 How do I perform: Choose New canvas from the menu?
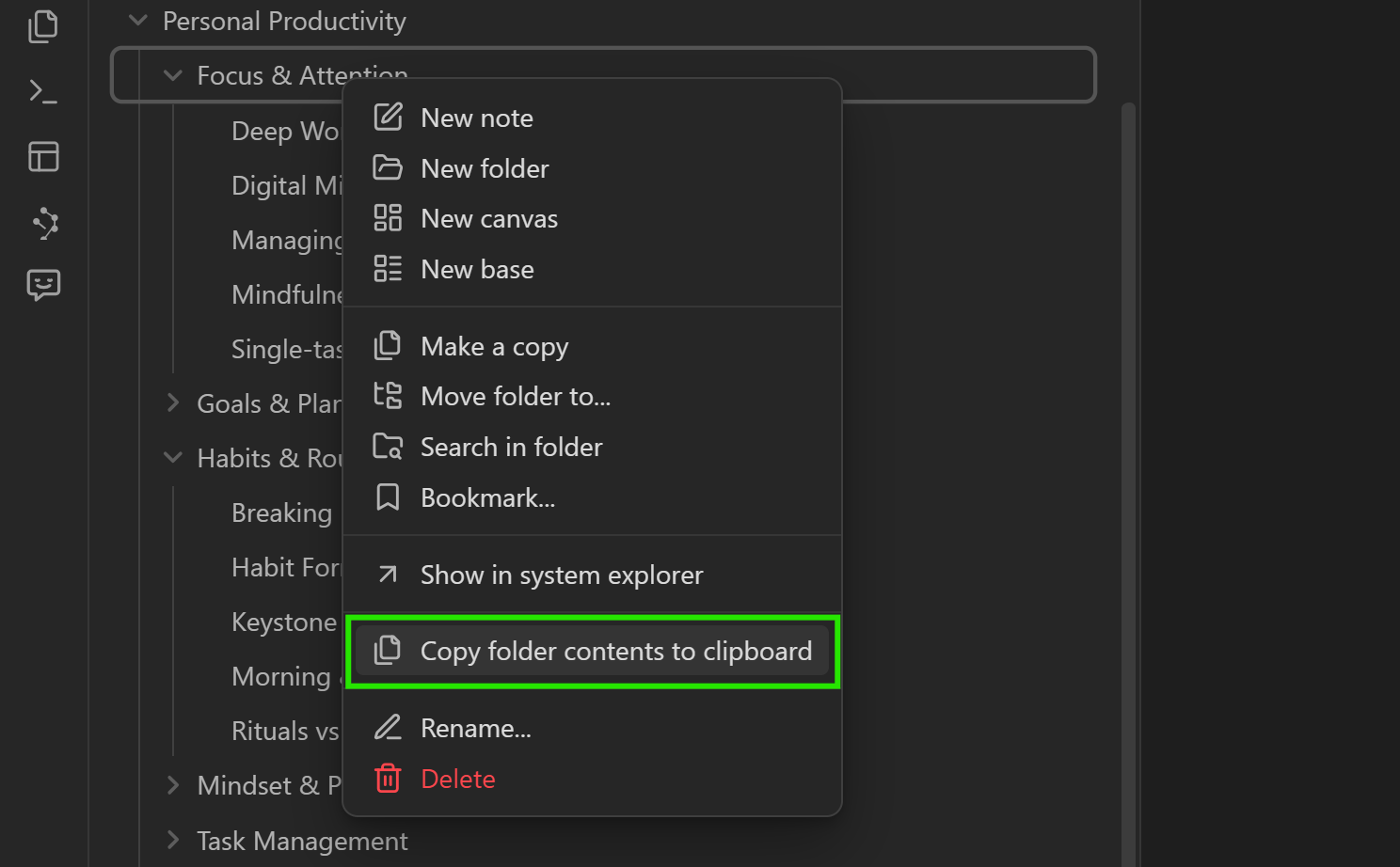[x=489, y=218]
